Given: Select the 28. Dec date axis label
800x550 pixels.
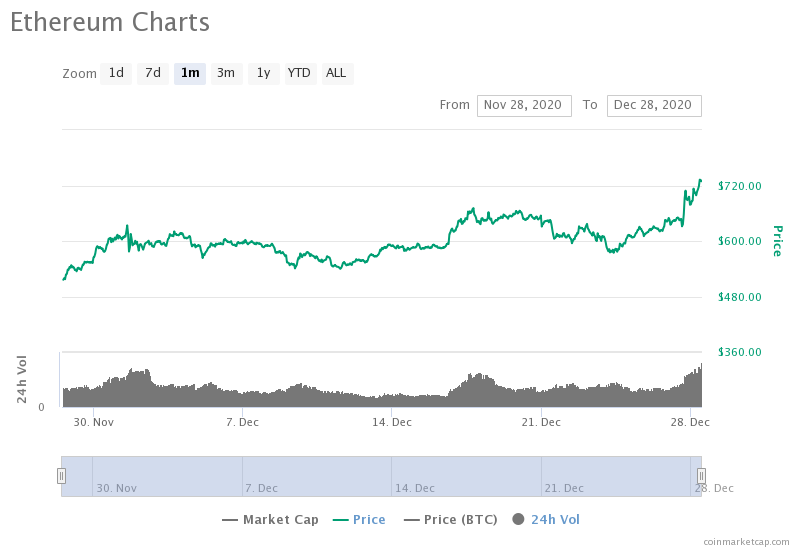Looking at the screenshot, I should [x=690, y=422].
